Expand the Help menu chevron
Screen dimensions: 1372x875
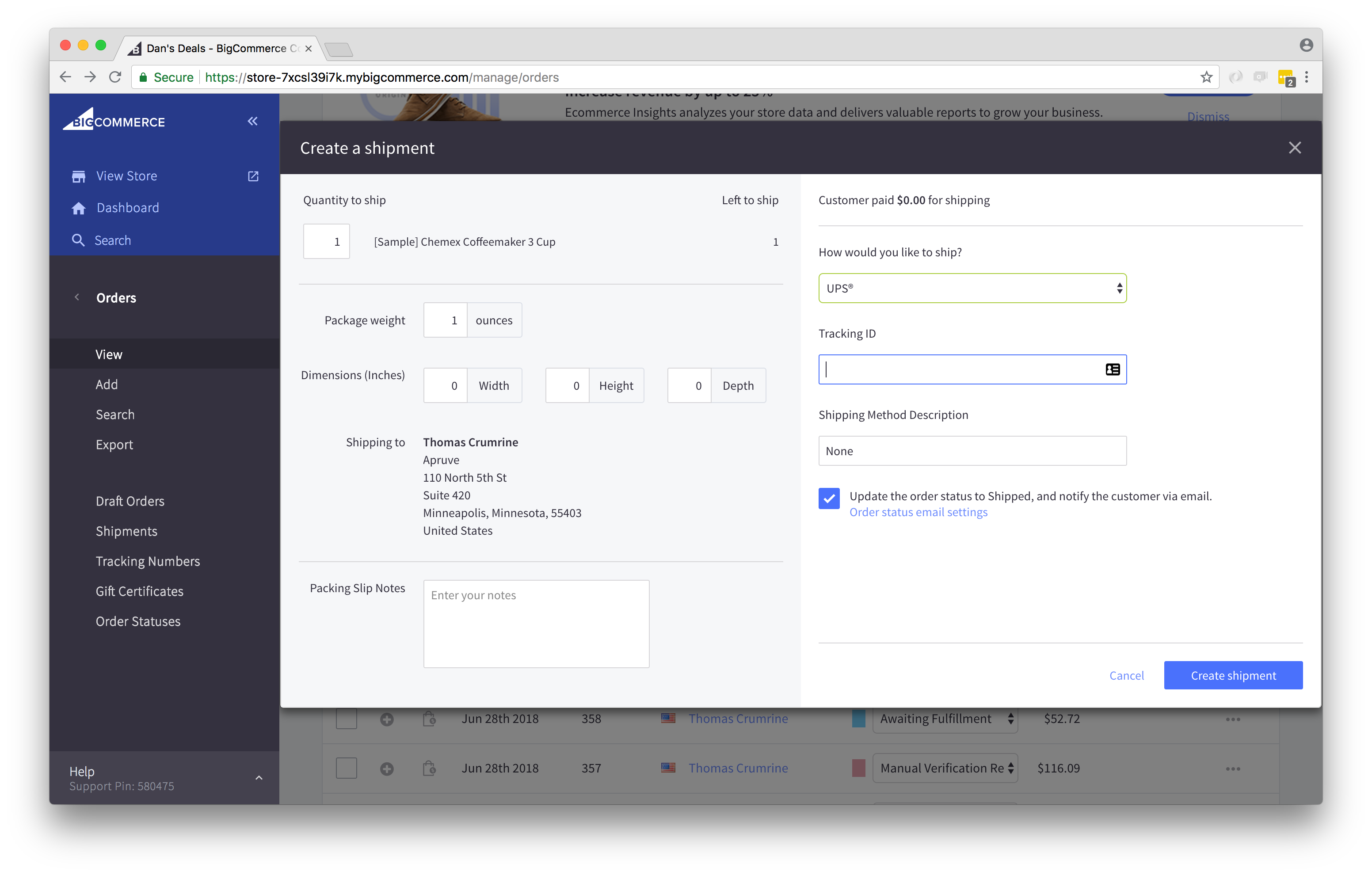pyautogui.click(x=259, y=778)
